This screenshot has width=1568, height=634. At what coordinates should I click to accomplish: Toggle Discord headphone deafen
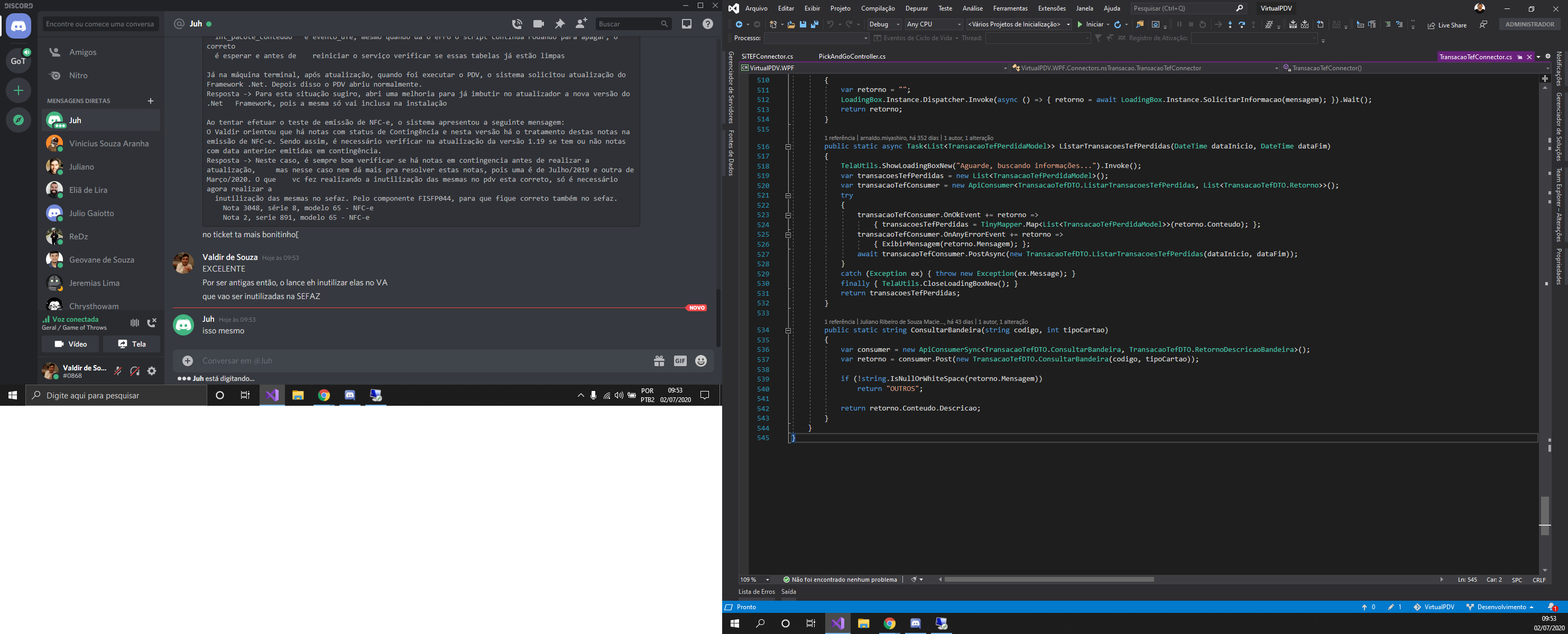[x=135, y=371]
